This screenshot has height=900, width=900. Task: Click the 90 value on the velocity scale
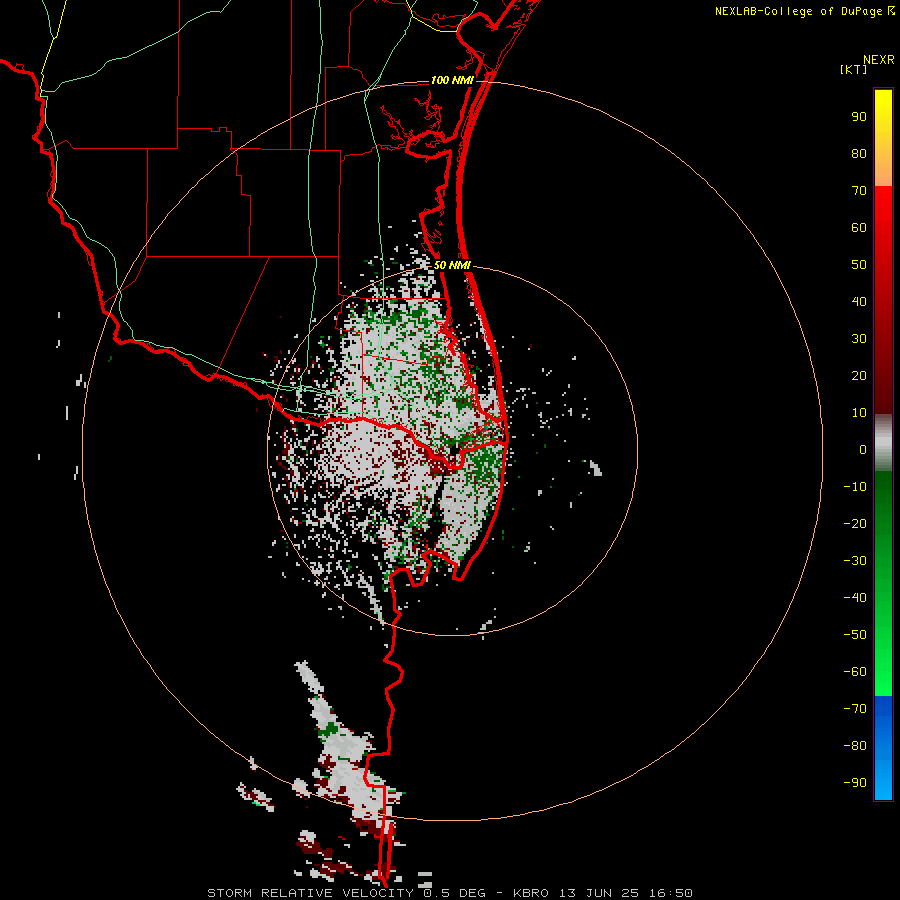pyautogui.click(x=859, y=117)
